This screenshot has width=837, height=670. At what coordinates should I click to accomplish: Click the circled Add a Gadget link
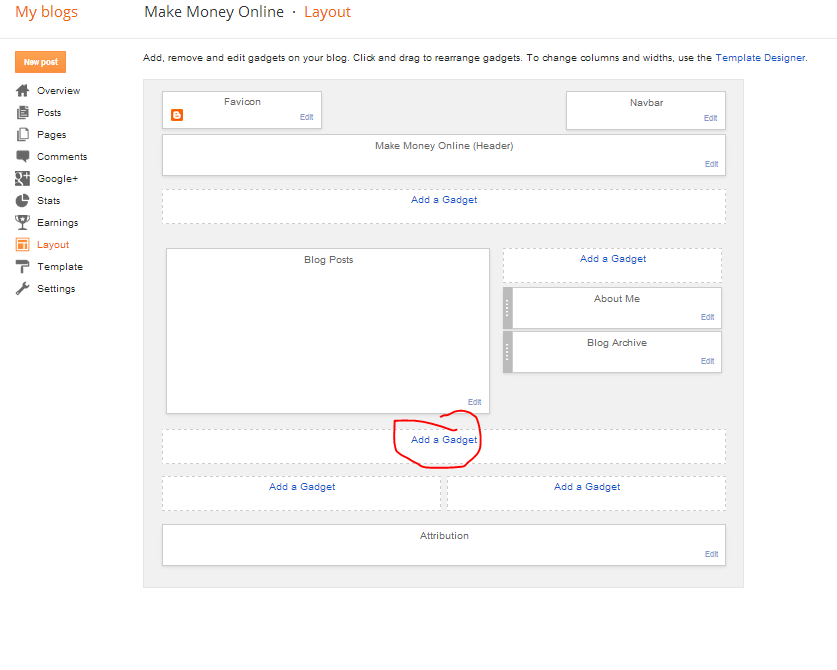[x=444, y=440]
